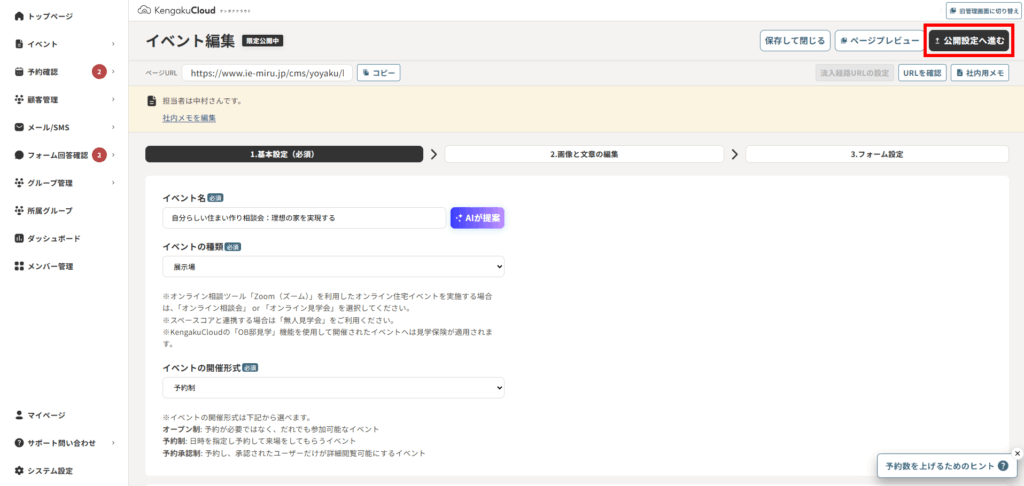The width and height of the screenshot is (1024, 486).
Task: Click the イベント名 text input field
Action: (303, 218)
